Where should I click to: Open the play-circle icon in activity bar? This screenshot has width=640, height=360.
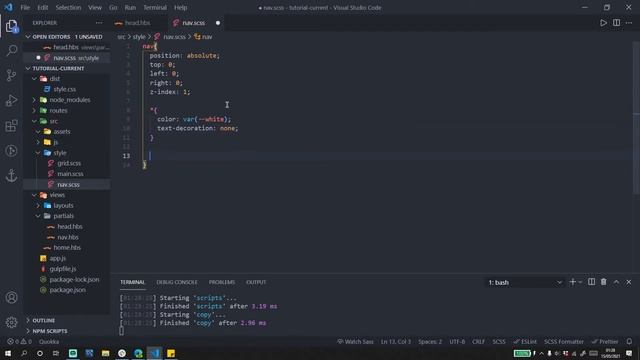coord(11,151)
